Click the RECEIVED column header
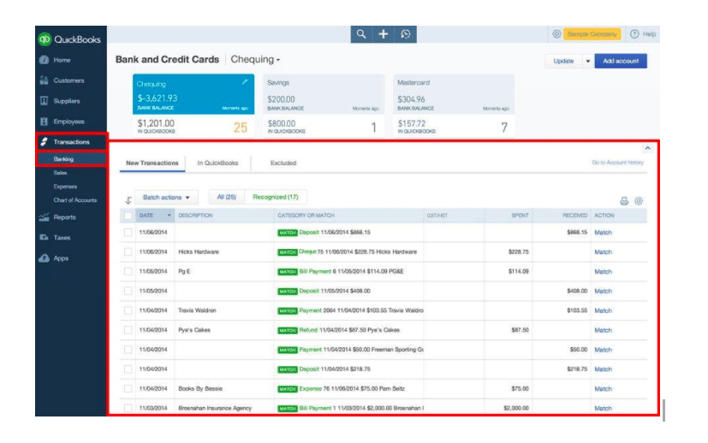 click(575, 215)
